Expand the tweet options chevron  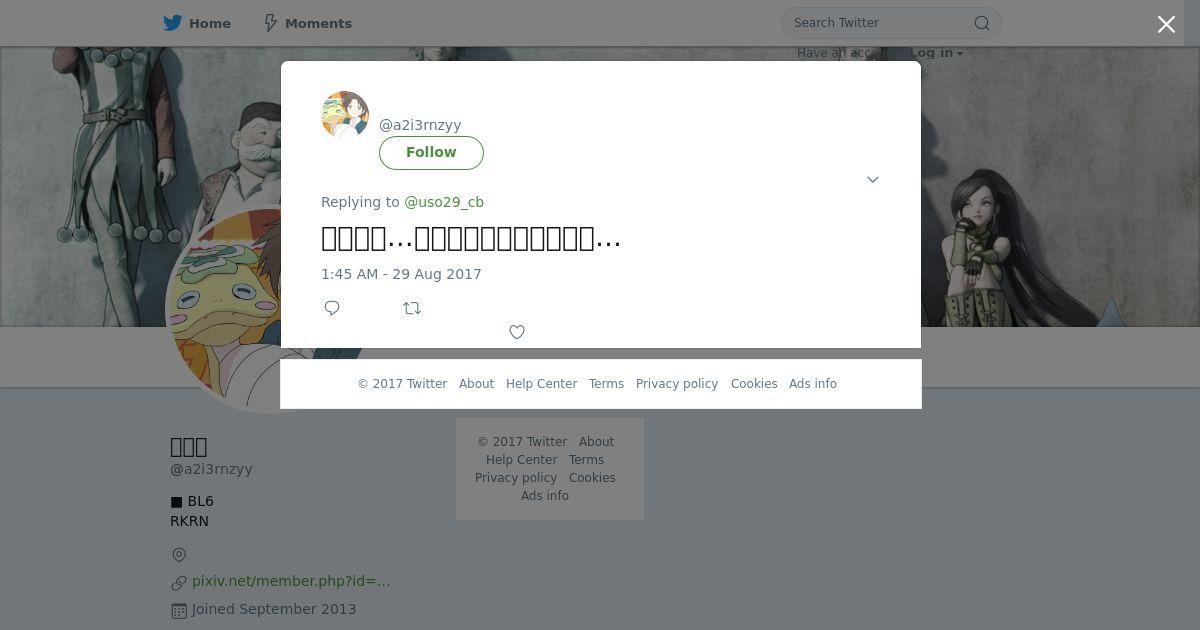click(x=873, y=180)
